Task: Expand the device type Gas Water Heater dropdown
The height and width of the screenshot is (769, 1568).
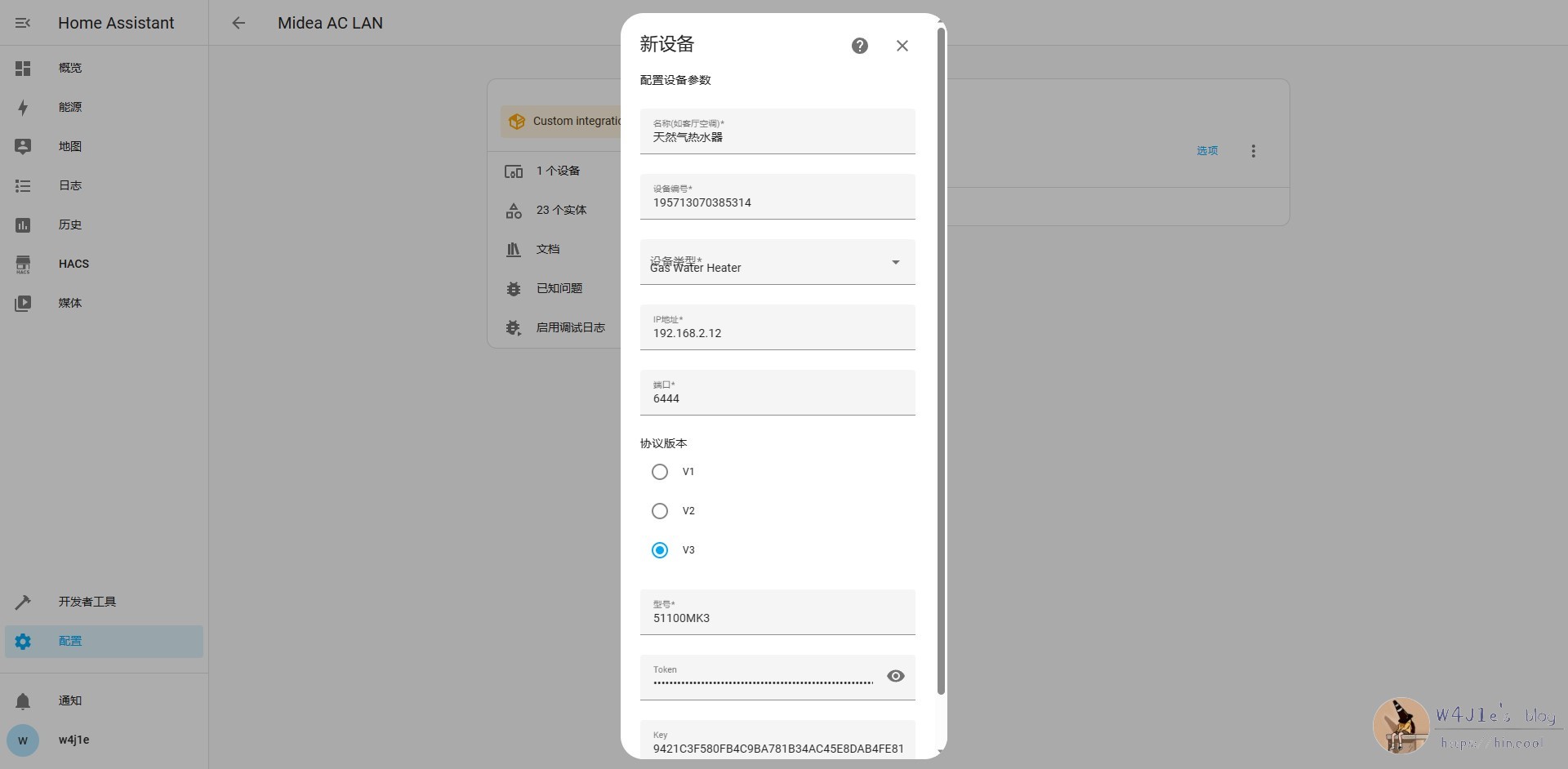Action: [895, 262]
